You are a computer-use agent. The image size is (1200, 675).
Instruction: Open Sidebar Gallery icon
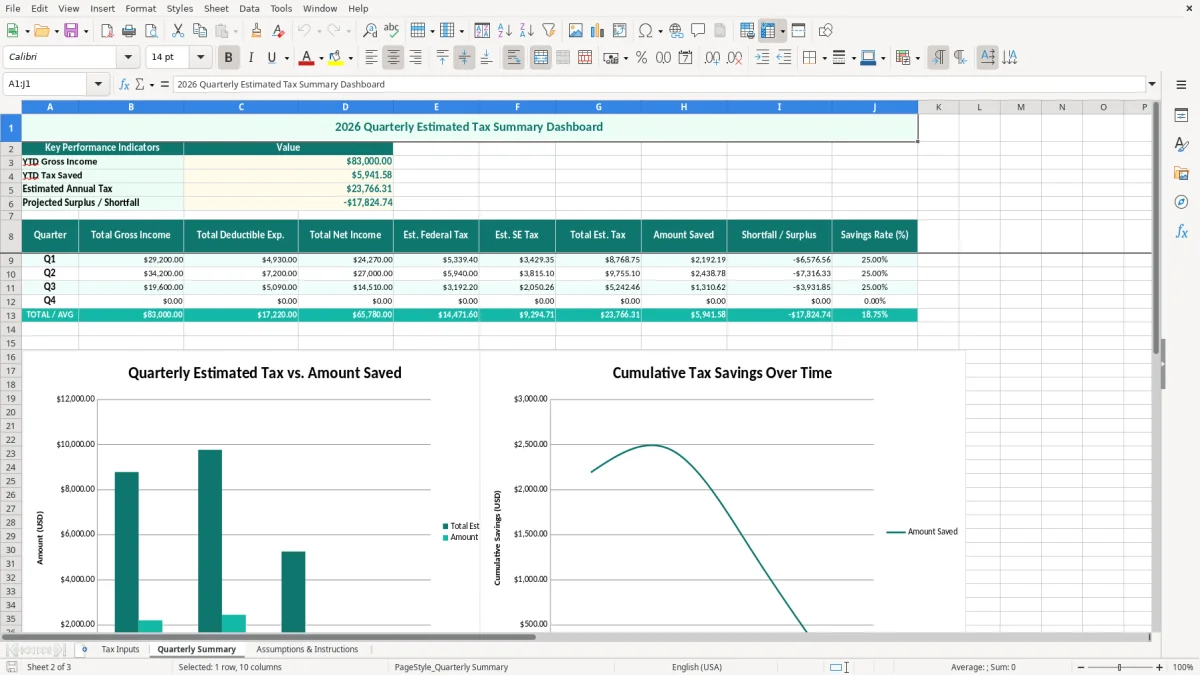[1181, 174]
